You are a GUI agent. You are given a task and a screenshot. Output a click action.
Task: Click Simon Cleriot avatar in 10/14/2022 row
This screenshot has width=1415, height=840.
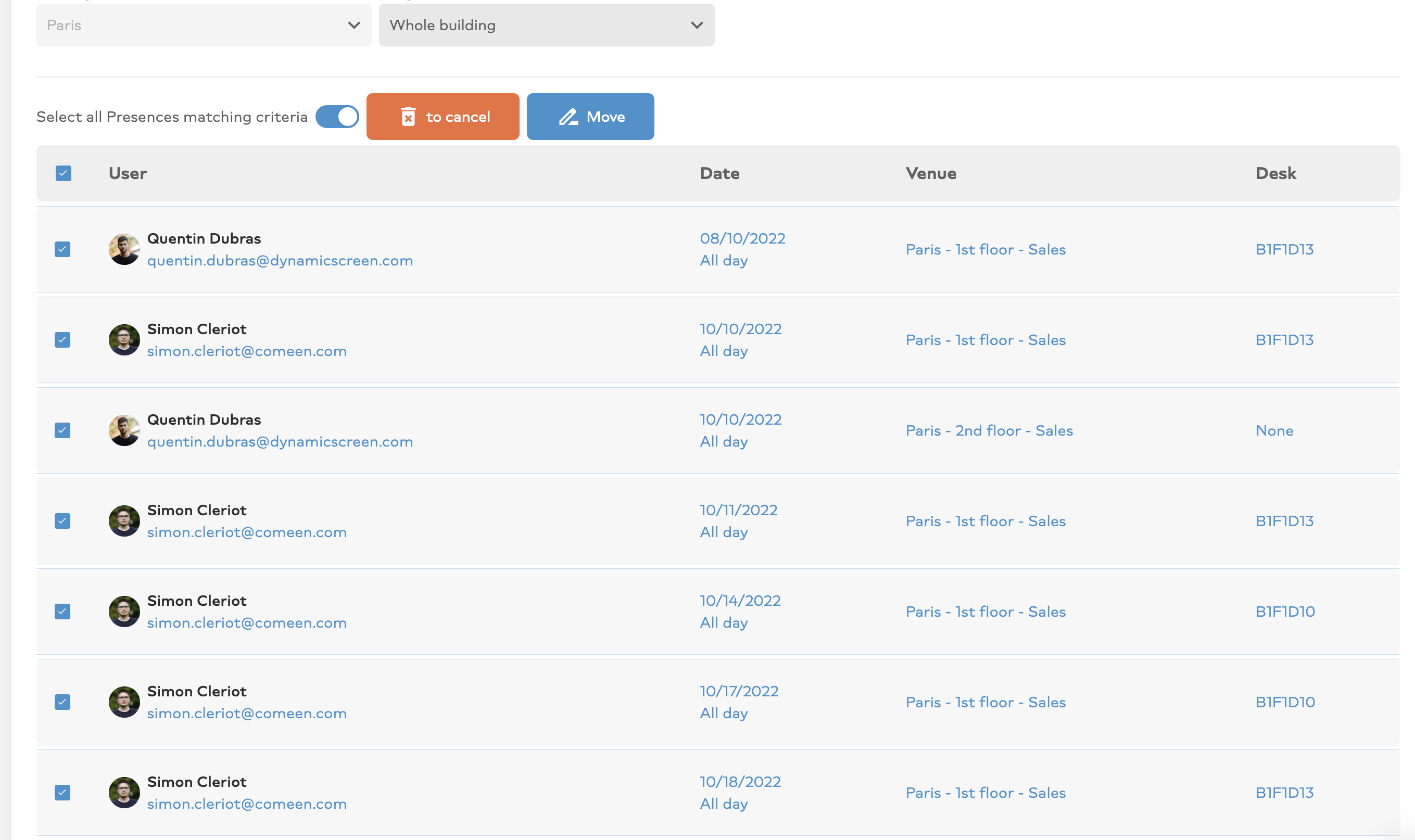[124, 612]
